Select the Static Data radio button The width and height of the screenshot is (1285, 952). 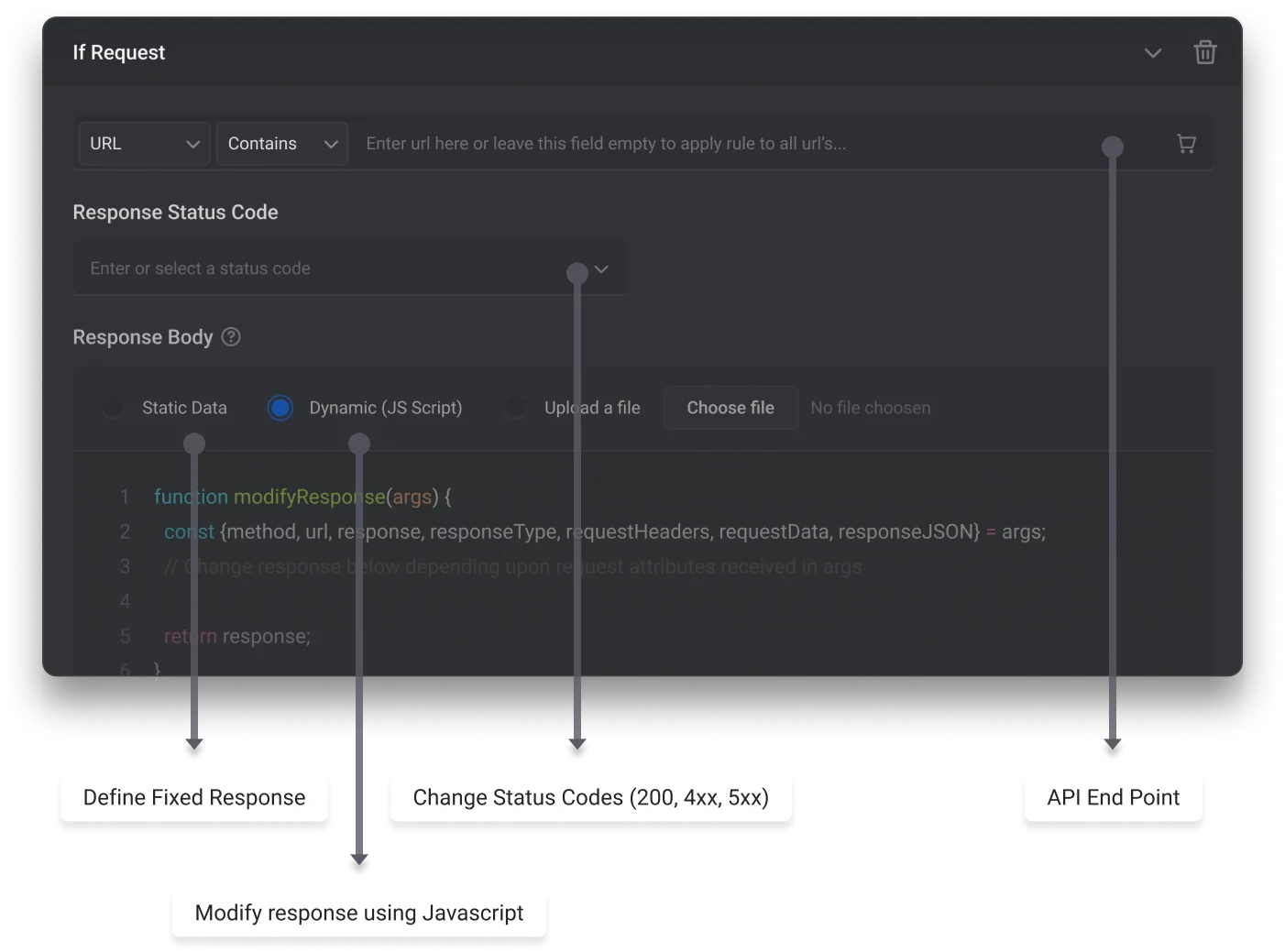[113, 408]
